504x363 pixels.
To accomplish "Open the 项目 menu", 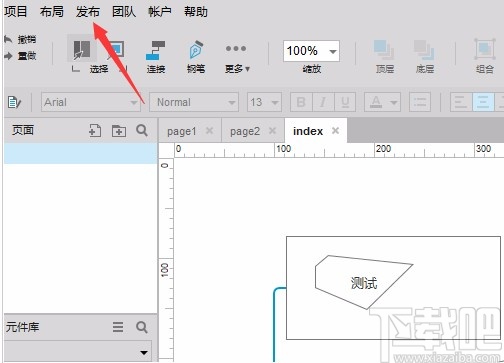I will 16,12.
